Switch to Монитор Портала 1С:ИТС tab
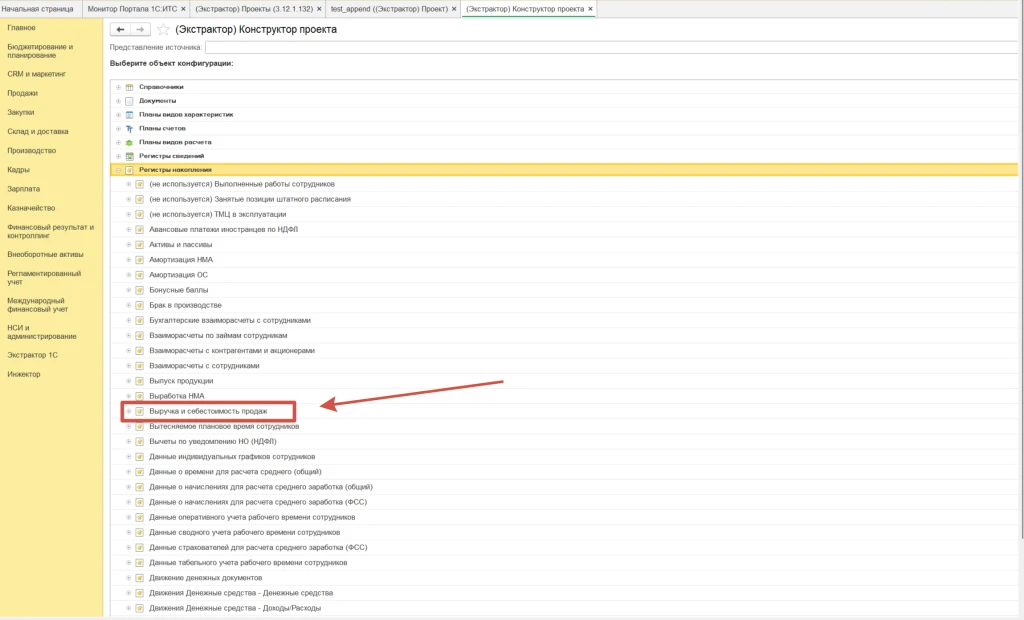 click(x=132, y=9)
